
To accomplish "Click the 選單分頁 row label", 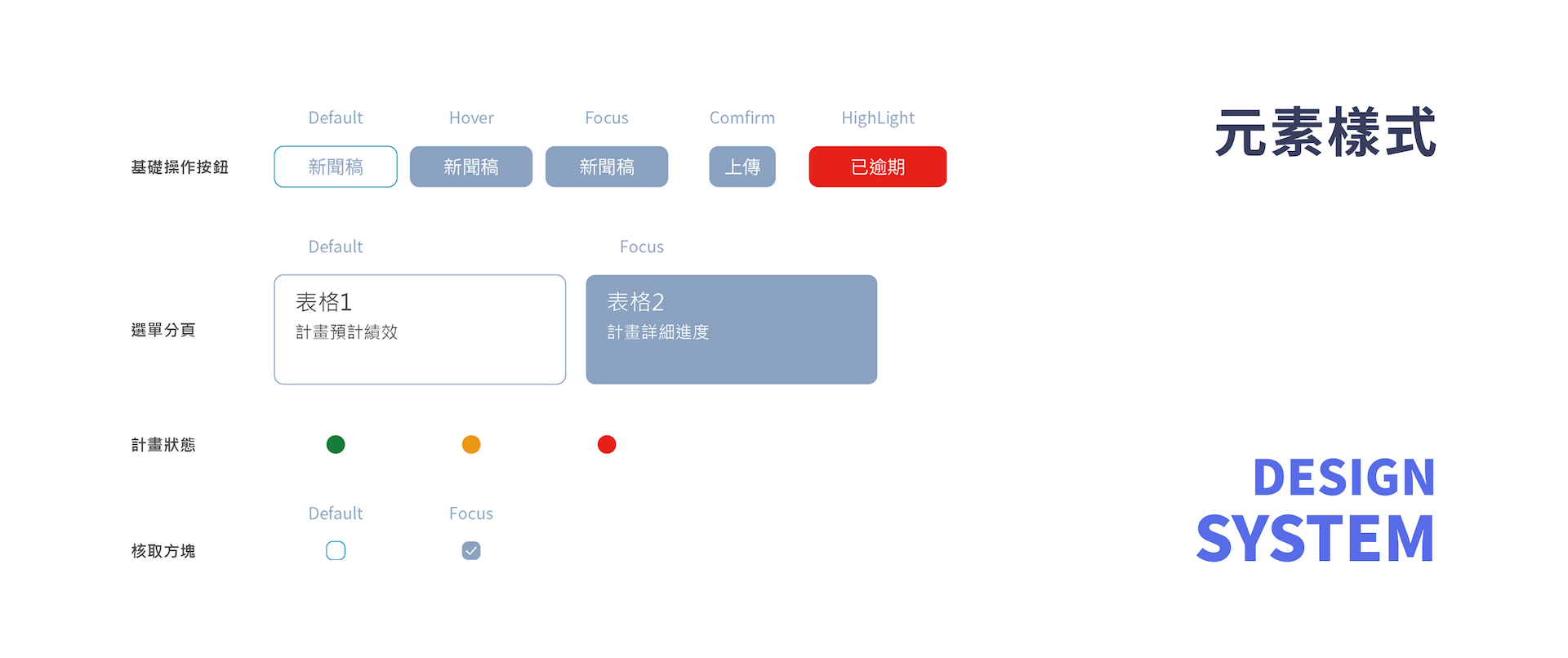I will (163, 330).
